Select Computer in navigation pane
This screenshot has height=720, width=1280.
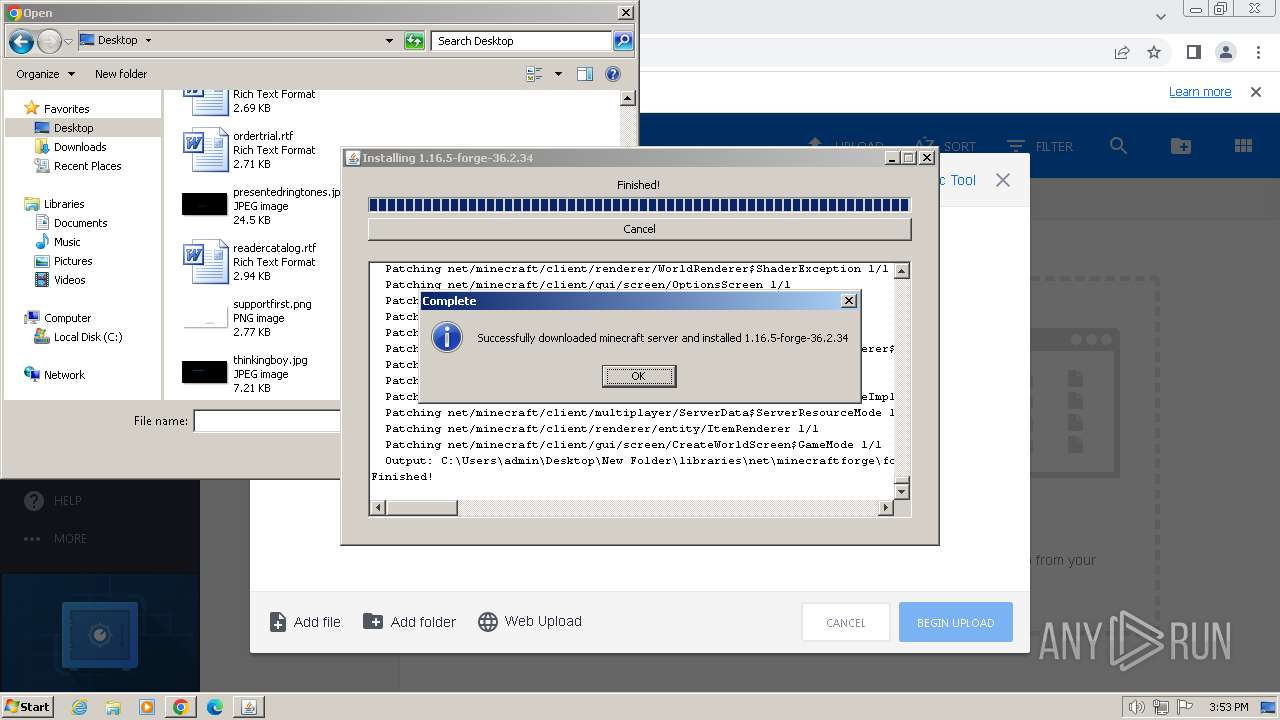tap(57, 318)
